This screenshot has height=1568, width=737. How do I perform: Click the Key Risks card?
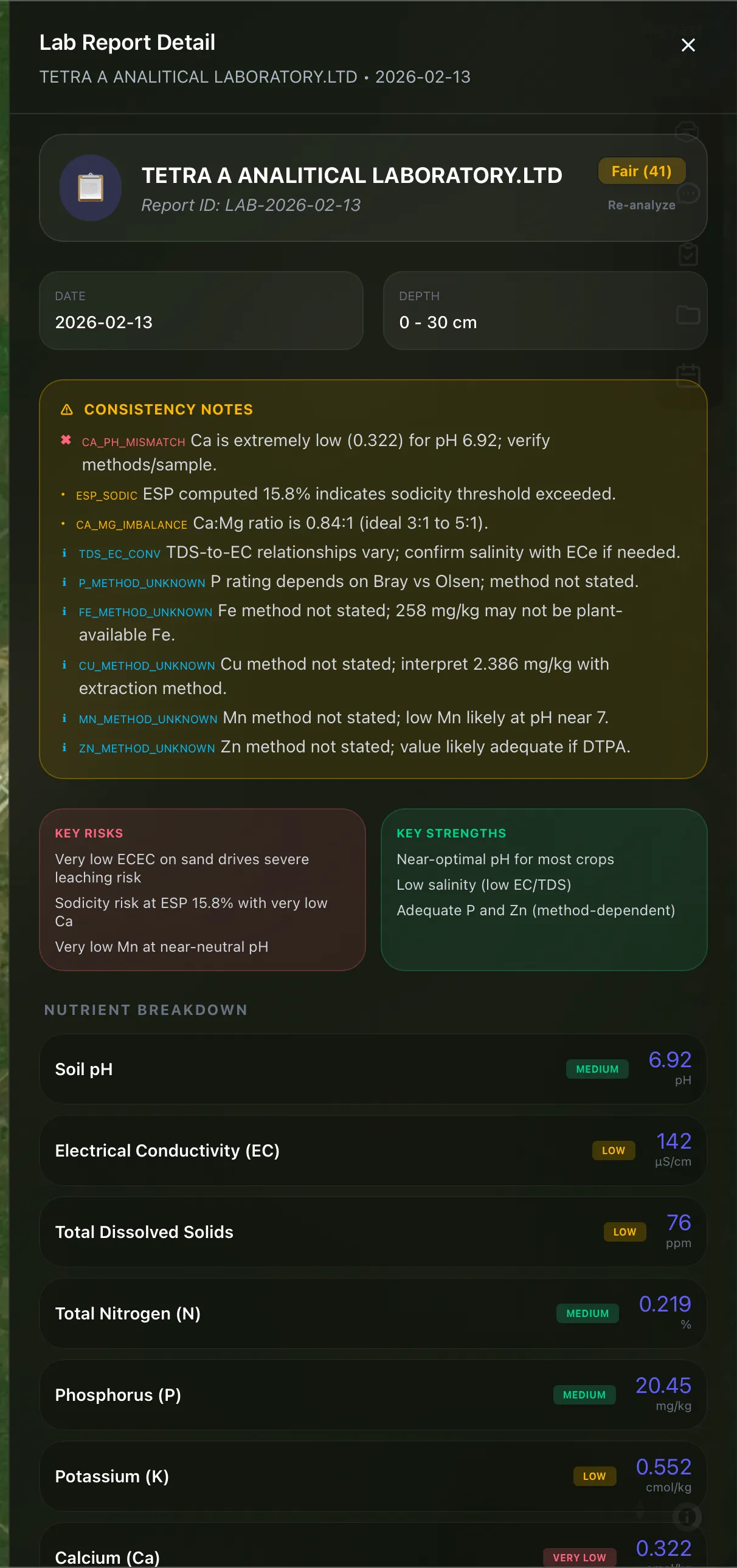click(202, 889)
